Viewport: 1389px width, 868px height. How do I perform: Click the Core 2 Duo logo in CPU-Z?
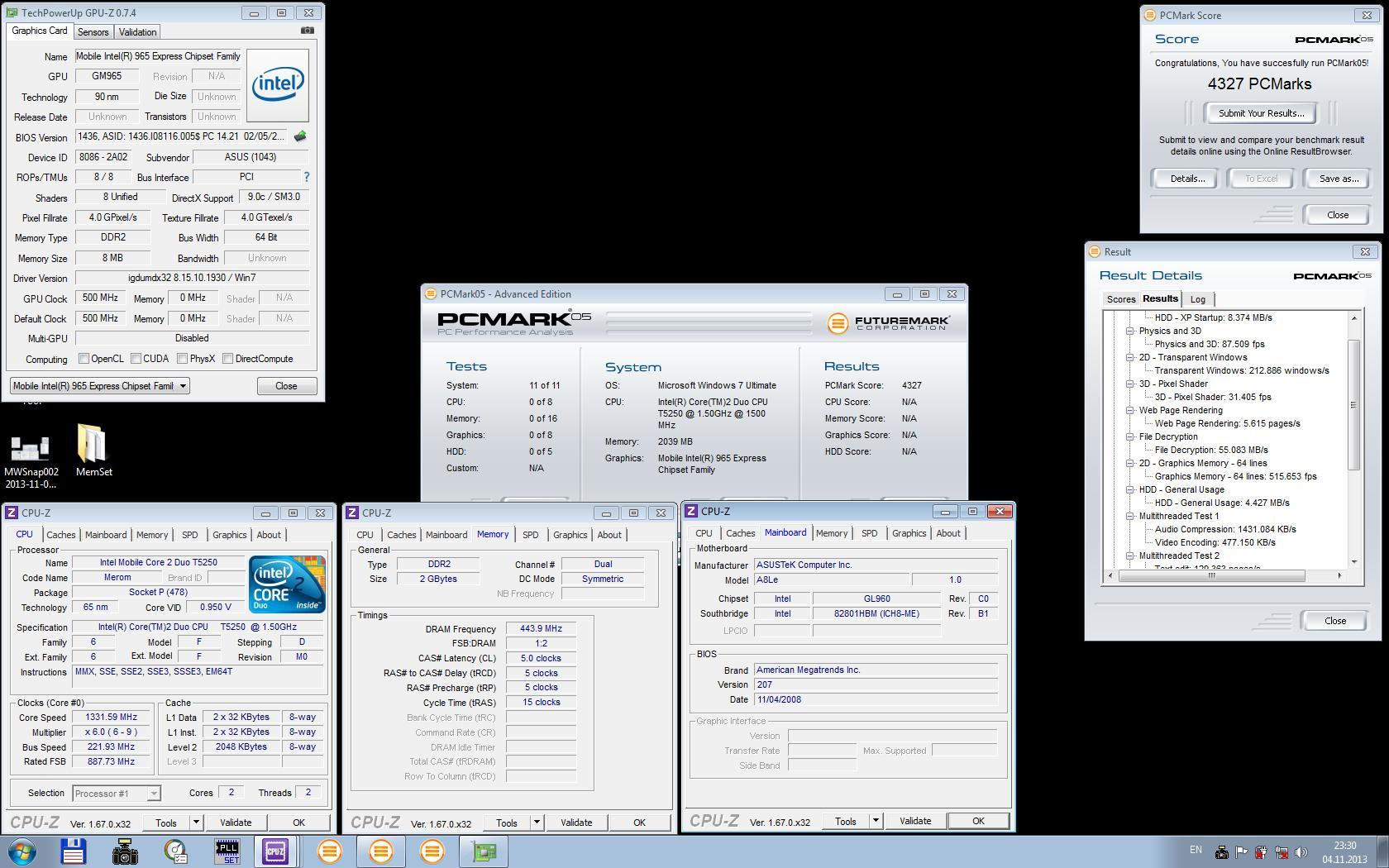point(287,584)
